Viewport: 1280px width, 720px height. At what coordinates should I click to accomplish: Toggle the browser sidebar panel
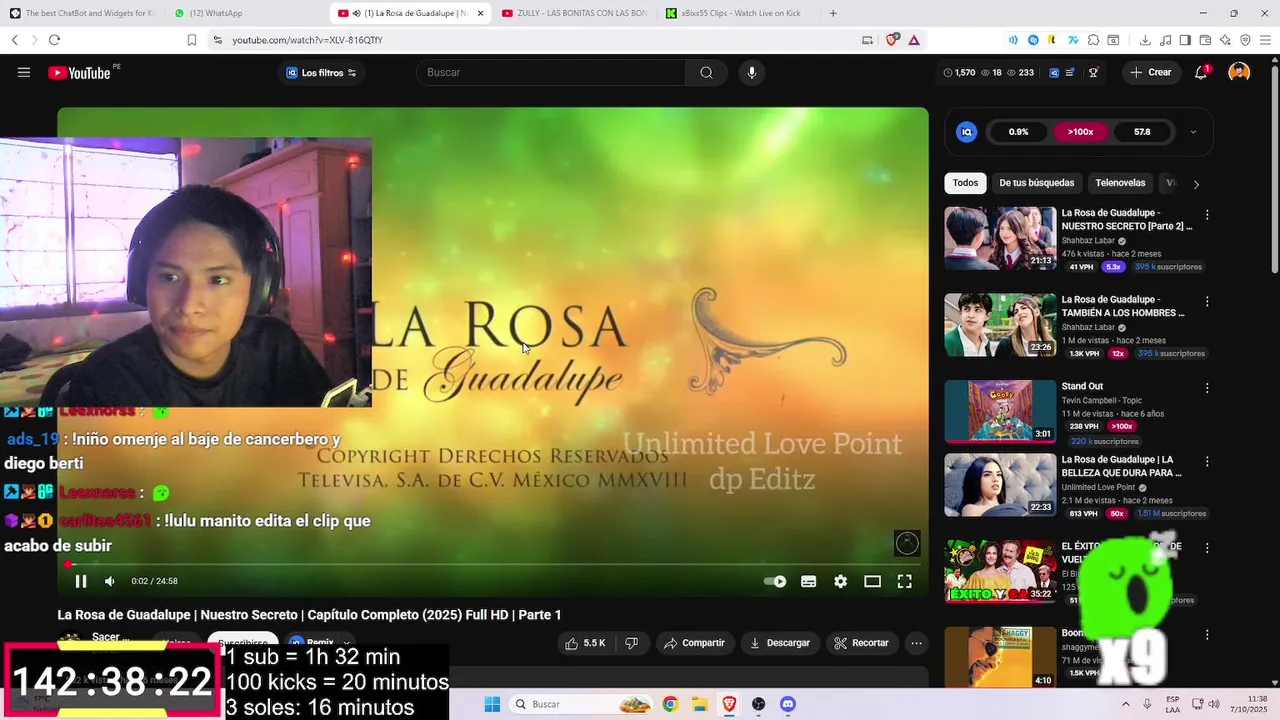click(1185, 40)
